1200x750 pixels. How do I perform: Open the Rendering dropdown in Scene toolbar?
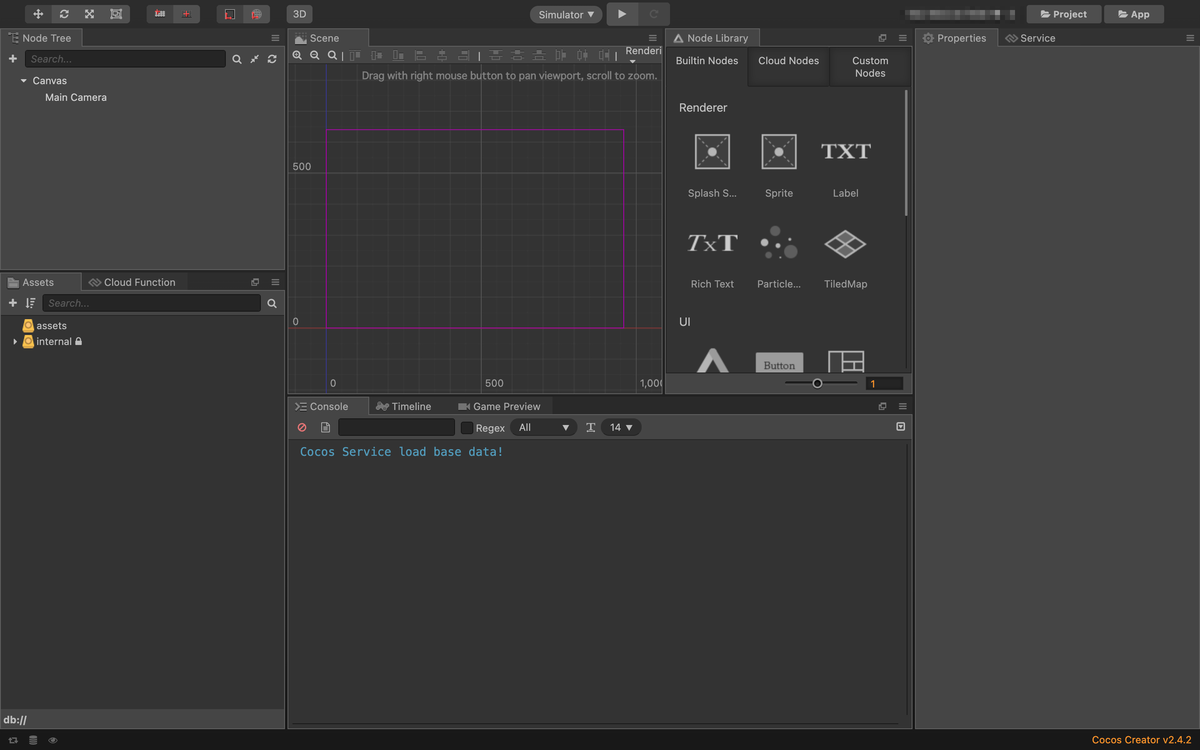coord(643,55)
